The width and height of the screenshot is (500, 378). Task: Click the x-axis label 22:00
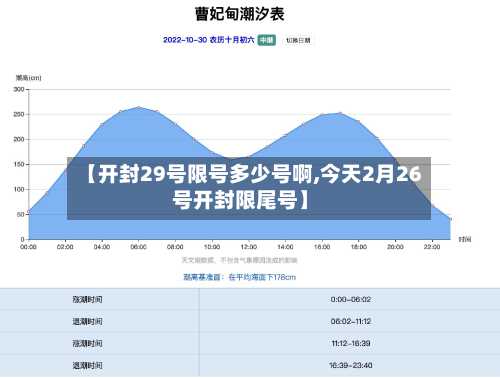coord(432,247)
